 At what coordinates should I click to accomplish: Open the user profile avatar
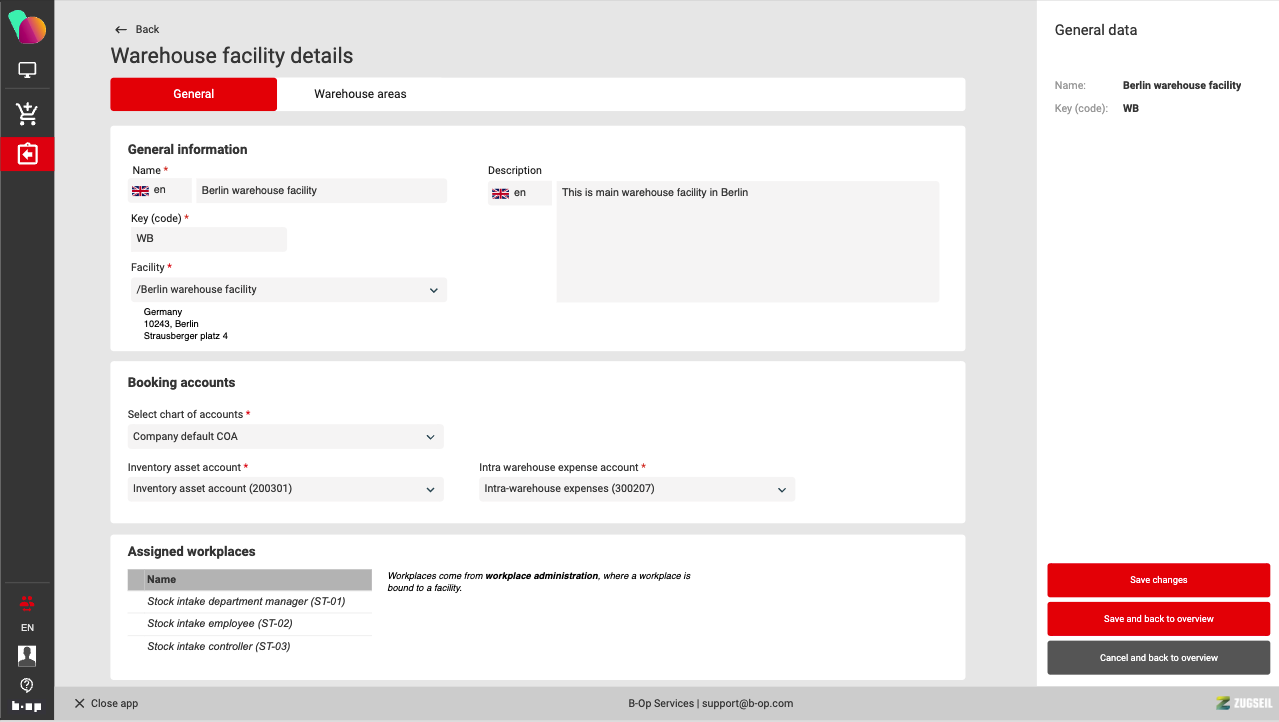(27, 656)
